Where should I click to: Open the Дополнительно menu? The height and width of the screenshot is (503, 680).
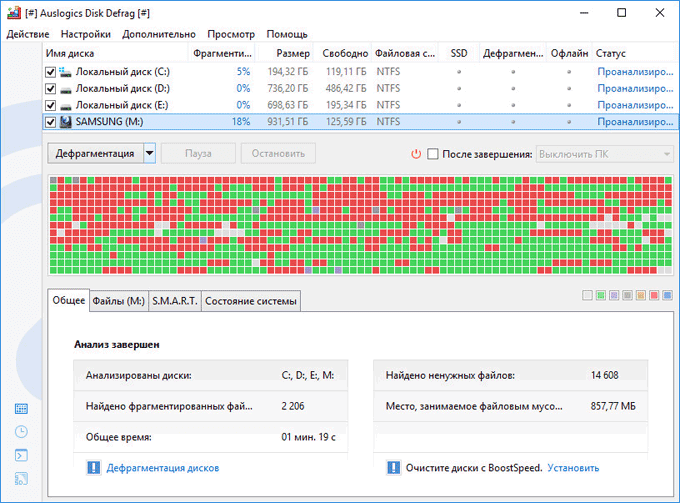pyautogui.click(x=159, y=34)
